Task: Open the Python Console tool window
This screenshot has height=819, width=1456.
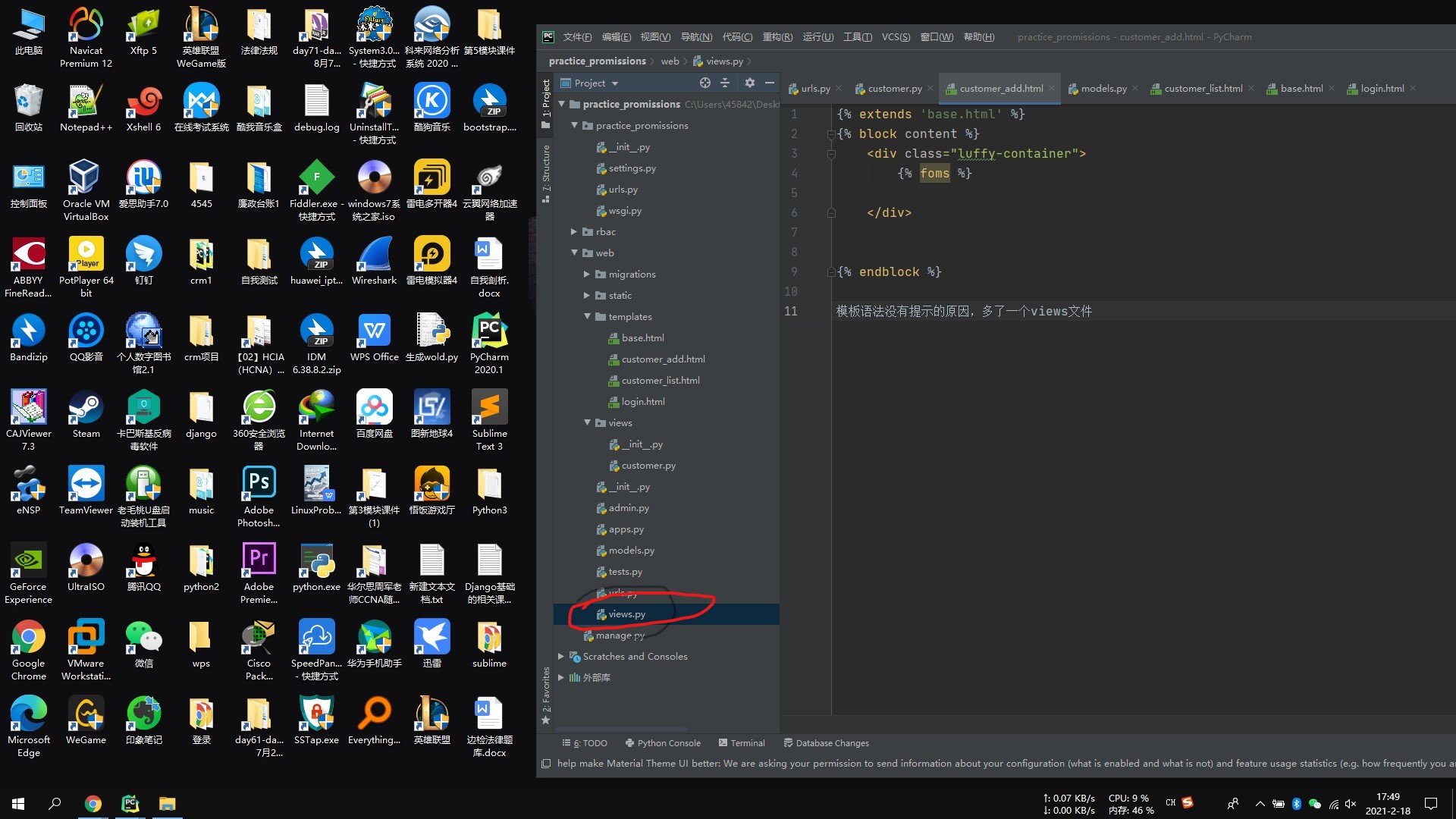Action: pyautogui.click(x=662, y=743)
